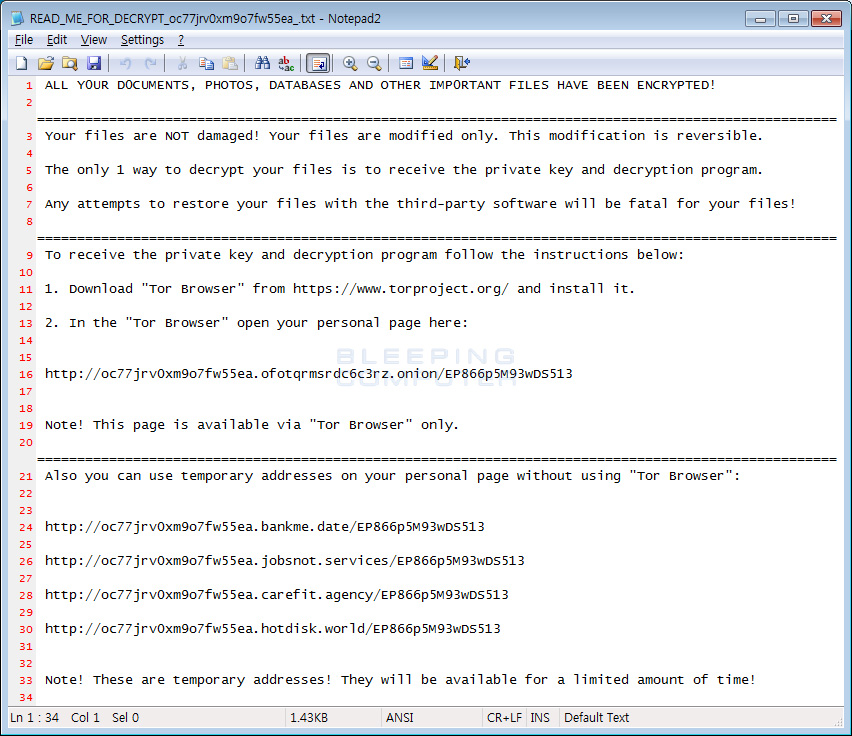Click the line 'To receive the private key'
Viewport: 852px width, 736px height.
(x=365, y=255)
